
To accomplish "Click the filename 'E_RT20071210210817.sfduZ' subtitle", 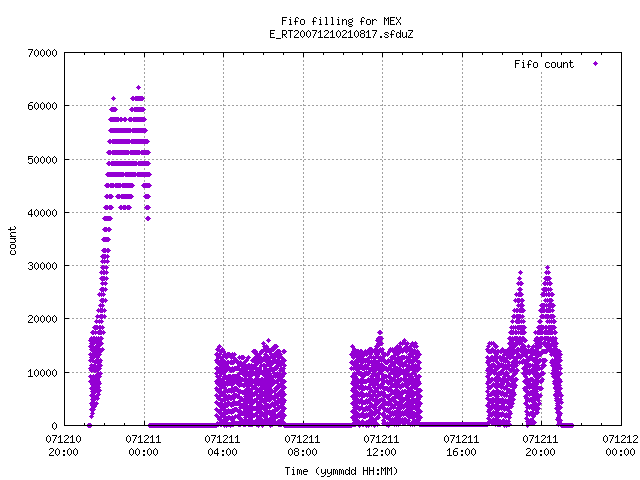I will coord(341,34).
